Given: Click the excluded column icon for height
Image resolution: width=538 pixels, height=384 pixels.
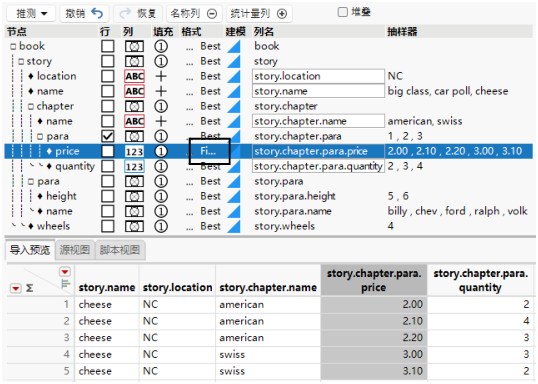Looking at the screenshot, I should [134, 196].
